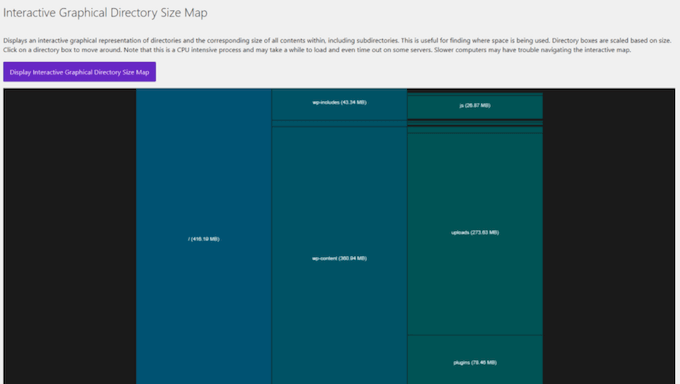
Task: Click Display Interactive Graphical Directory Size Map button
Action: (x=79, y=72)
